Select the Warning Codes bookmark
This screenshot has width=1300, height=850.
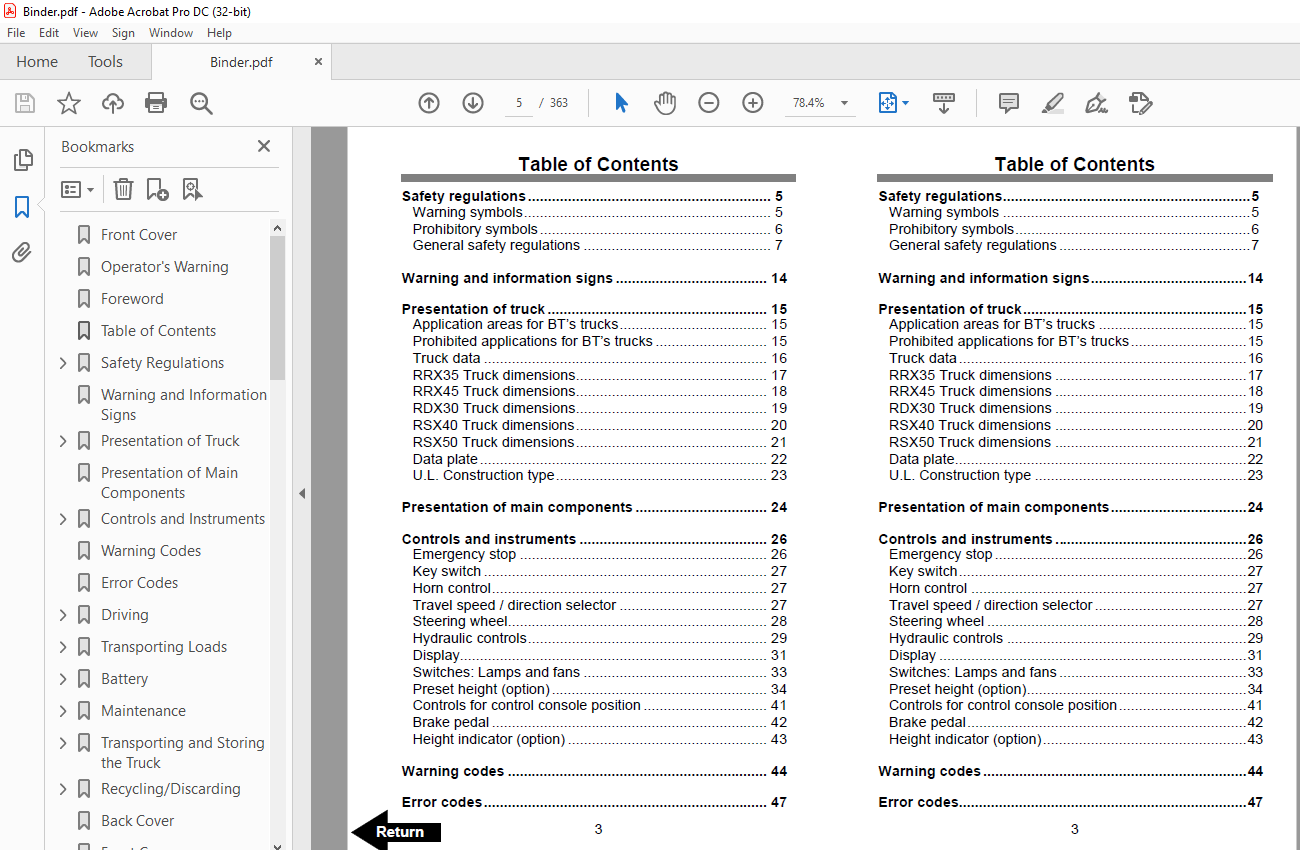tap(151, 551)
